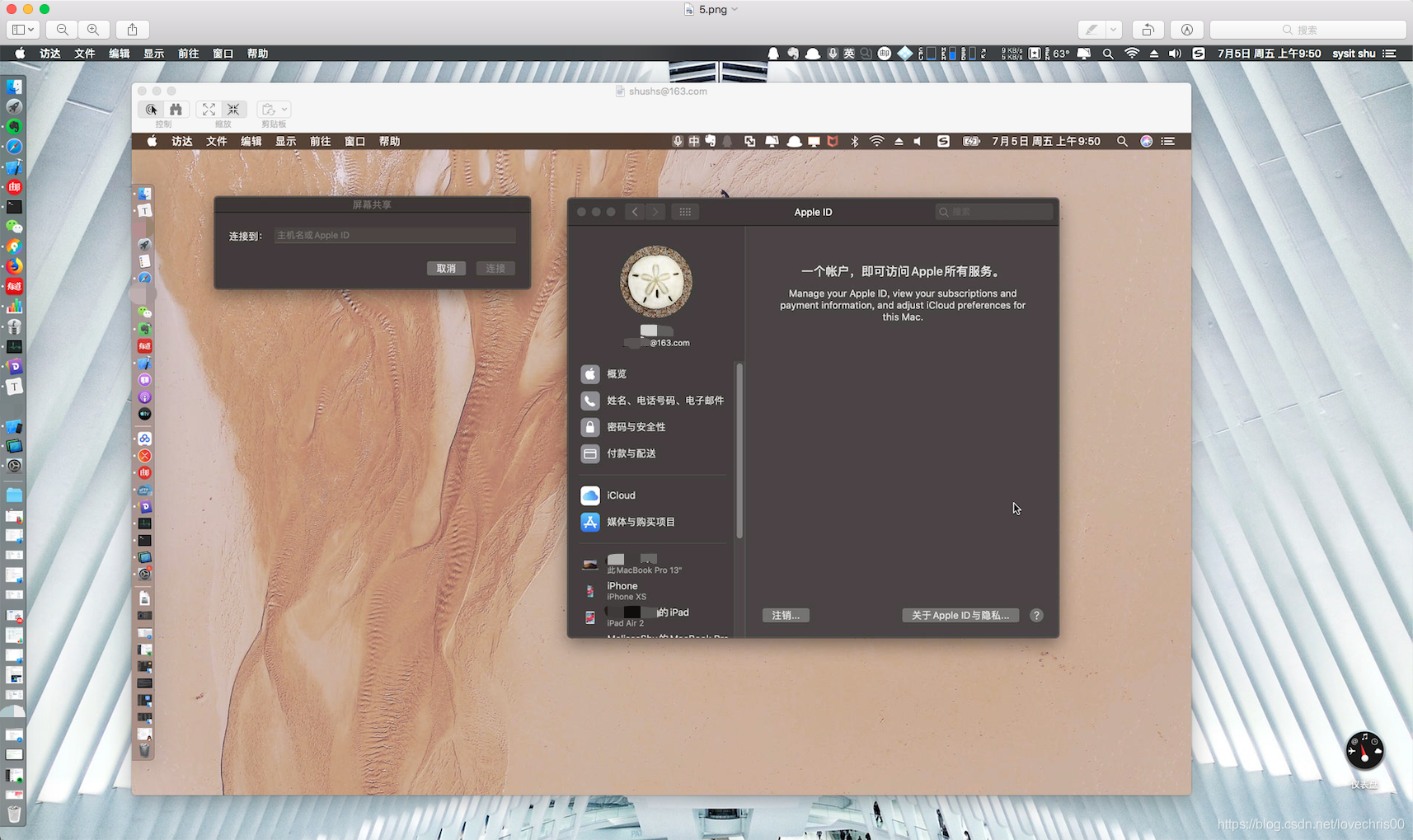Open Preview sidebar view dropdown
This screenshot has height=840, width=1413.
pos(22,30)
